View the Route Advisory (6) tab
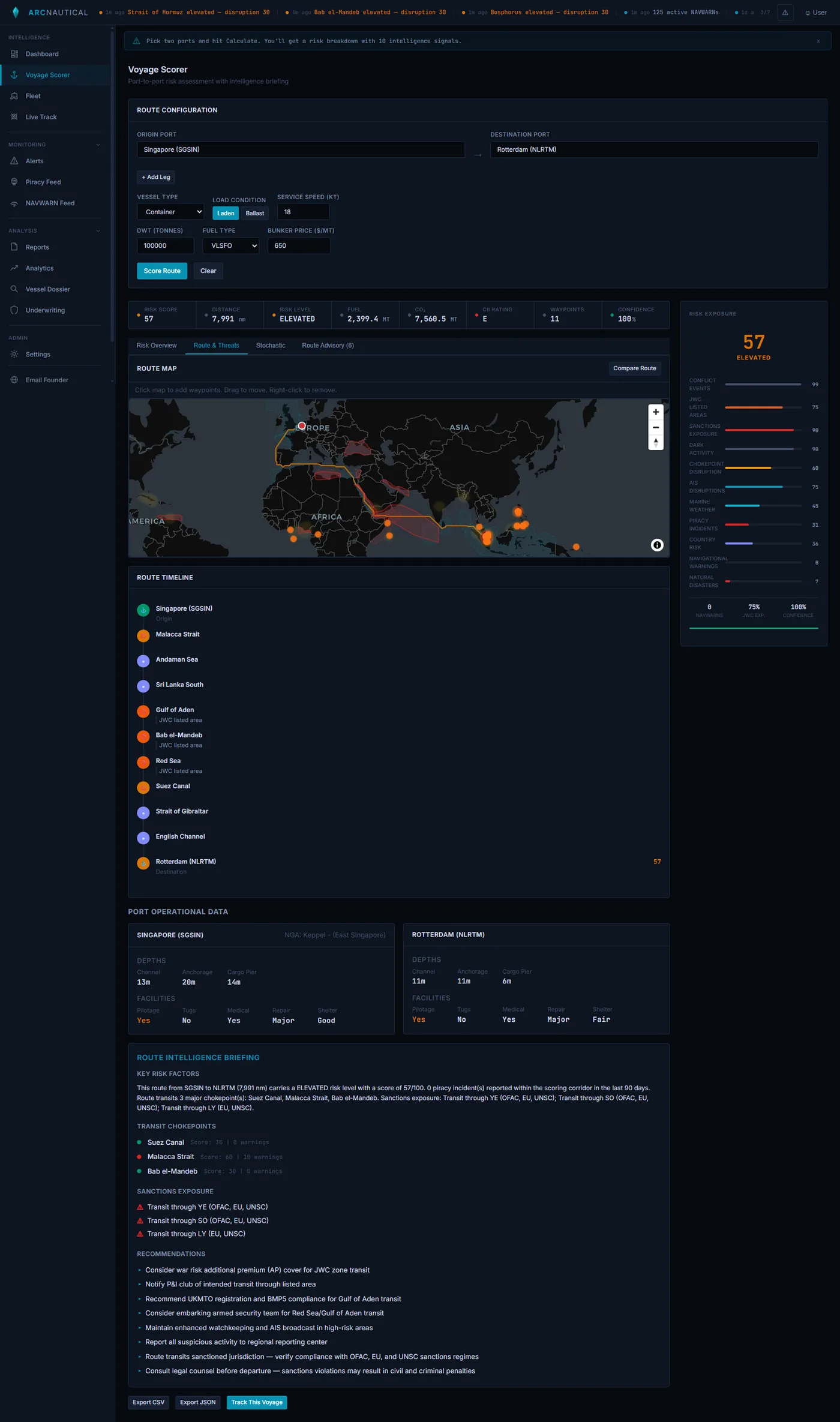The width and height of the screenshot is (840, 1422). (x=328, y=346)
